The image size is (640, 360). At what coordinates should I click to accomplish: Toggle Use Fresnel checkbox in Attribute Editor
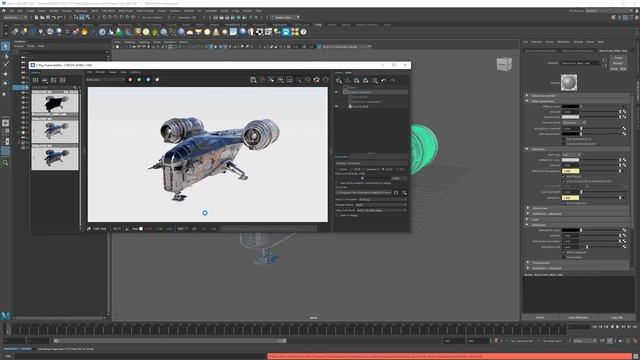(x=564, y=177)
